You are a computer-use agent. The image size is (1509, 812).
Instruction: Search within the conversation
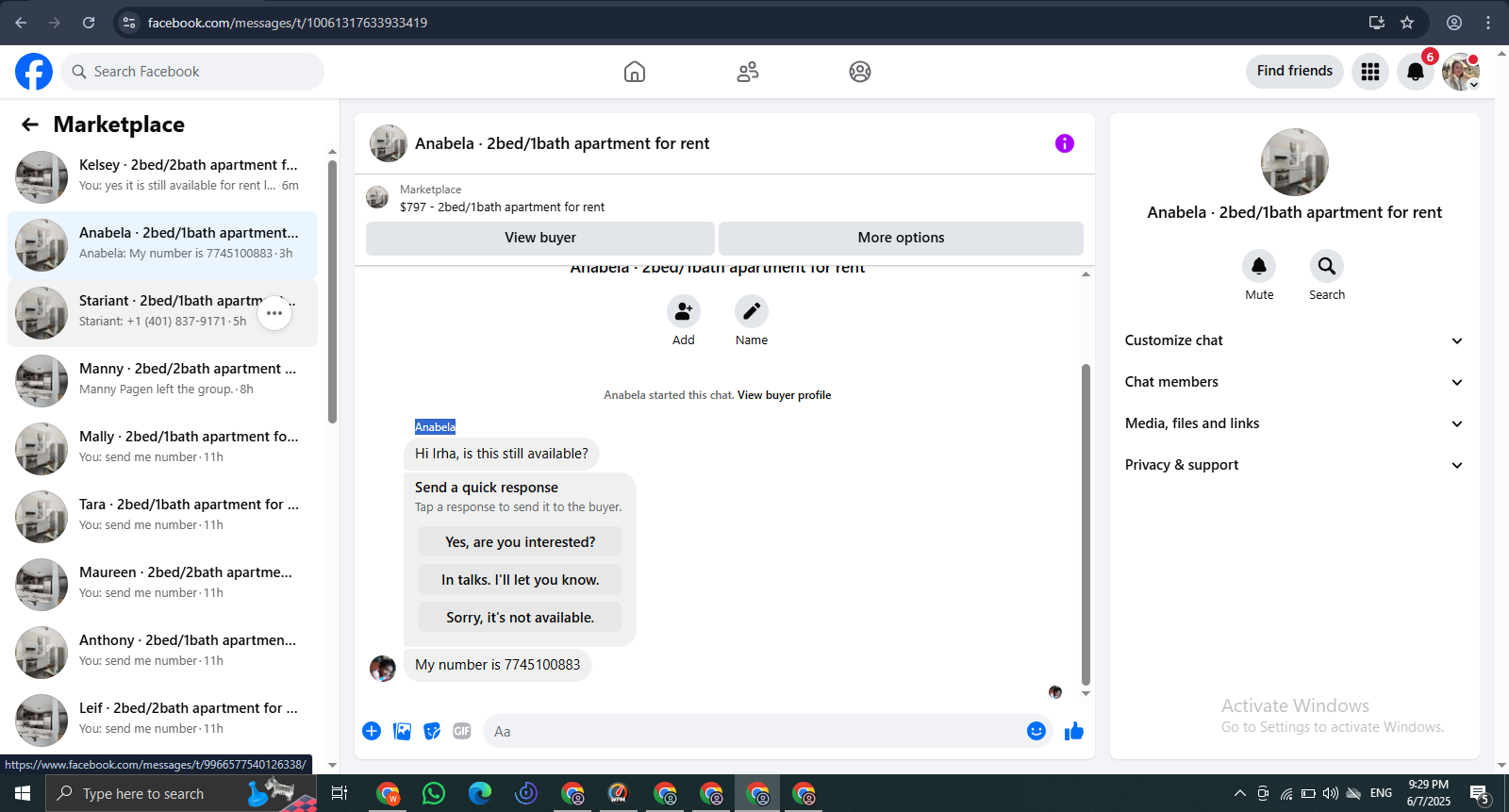point(1327,266)
